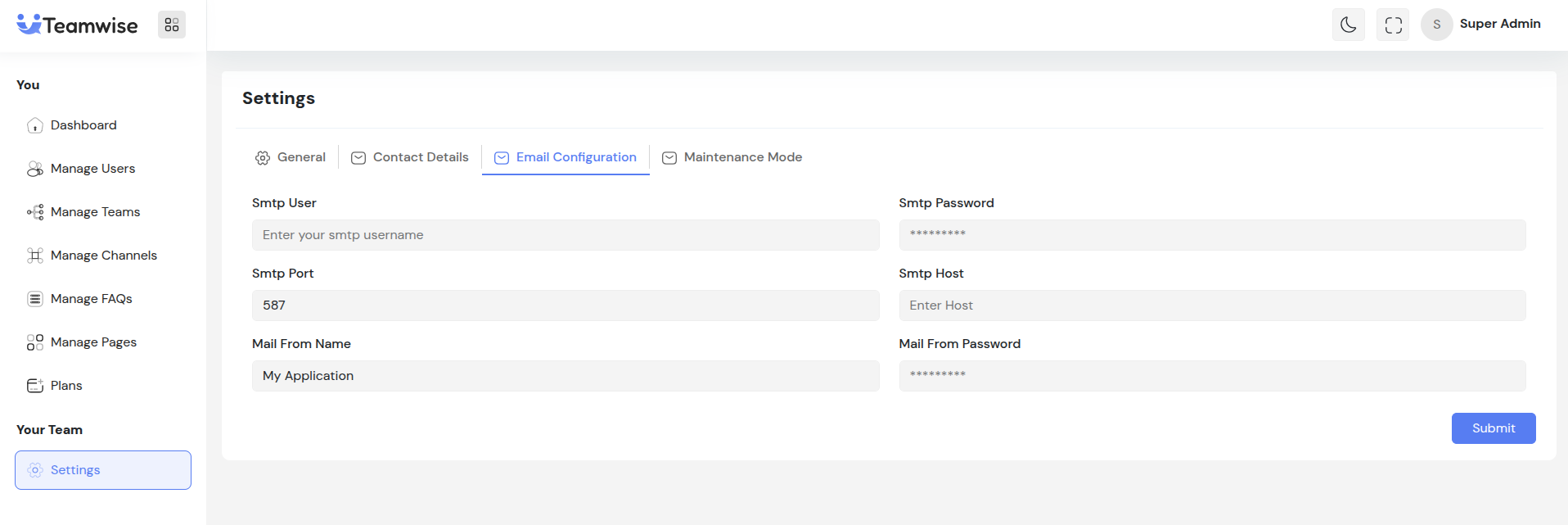Click the Dashboard home icon

point(35,125)
